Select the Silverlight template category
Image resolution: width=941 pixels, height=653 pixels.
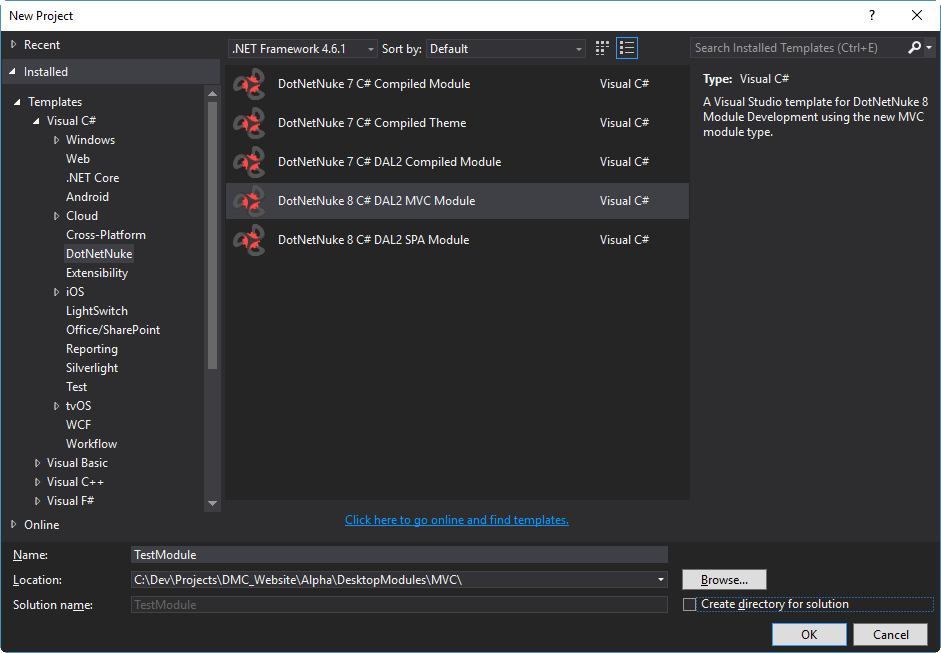(x=92, y=368)
